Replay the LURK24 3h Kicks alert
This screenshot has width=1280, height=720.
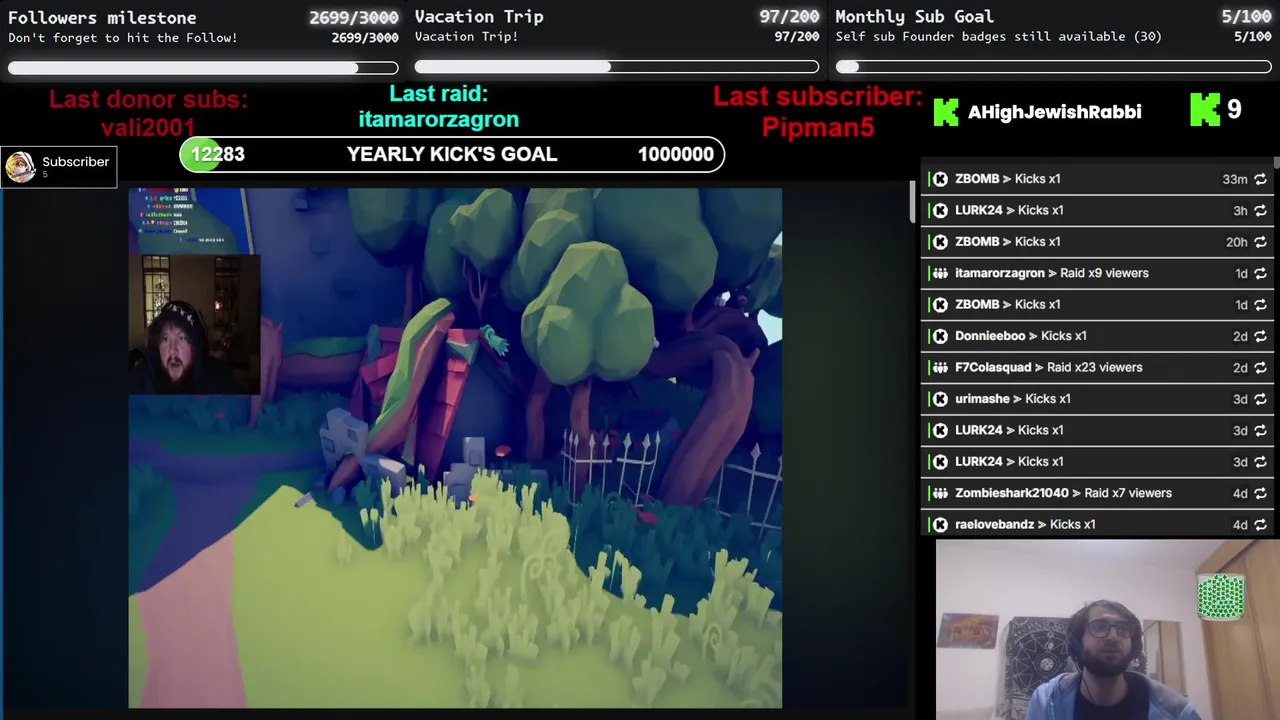point(1260,210)
